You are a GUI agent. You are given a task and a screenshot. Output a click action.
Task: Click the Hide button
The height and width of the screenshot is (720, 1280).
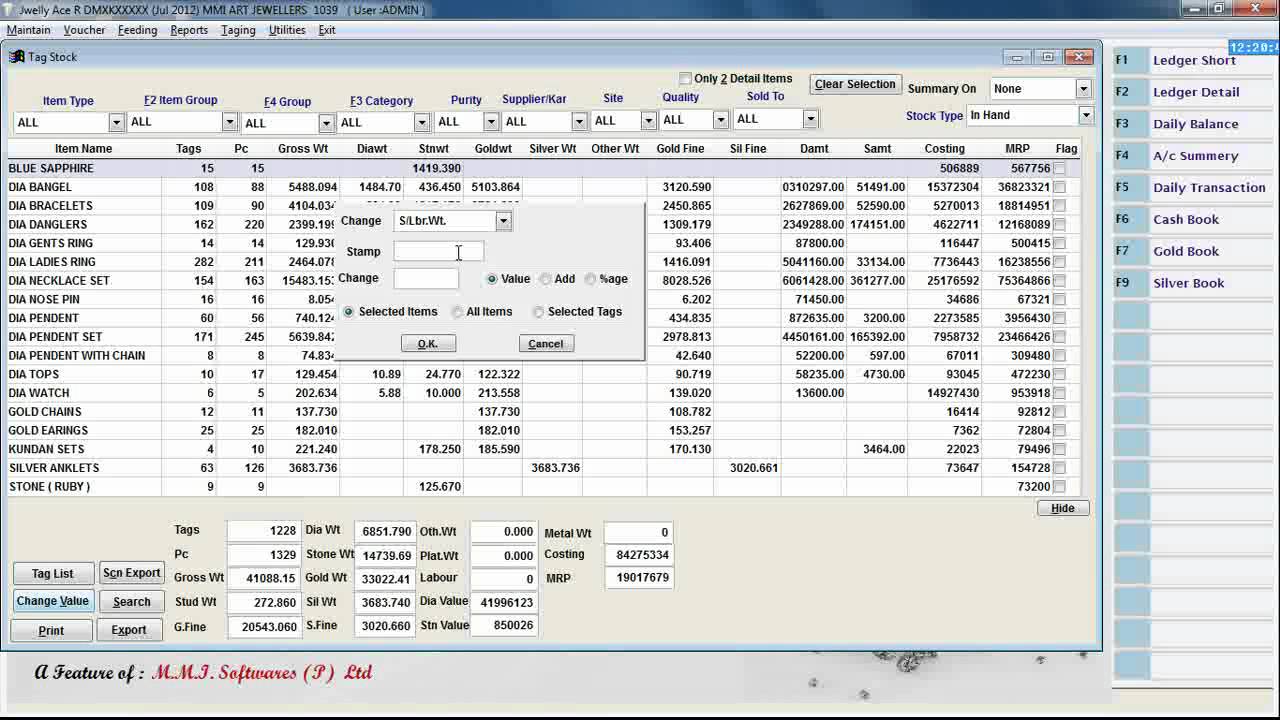click(x=1062, y=508)
